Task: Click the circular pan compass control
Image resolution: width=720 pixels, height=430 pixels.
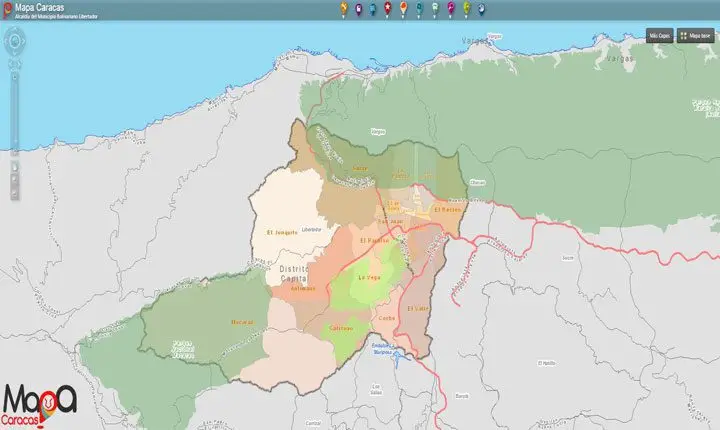Action: pos(14,42)
